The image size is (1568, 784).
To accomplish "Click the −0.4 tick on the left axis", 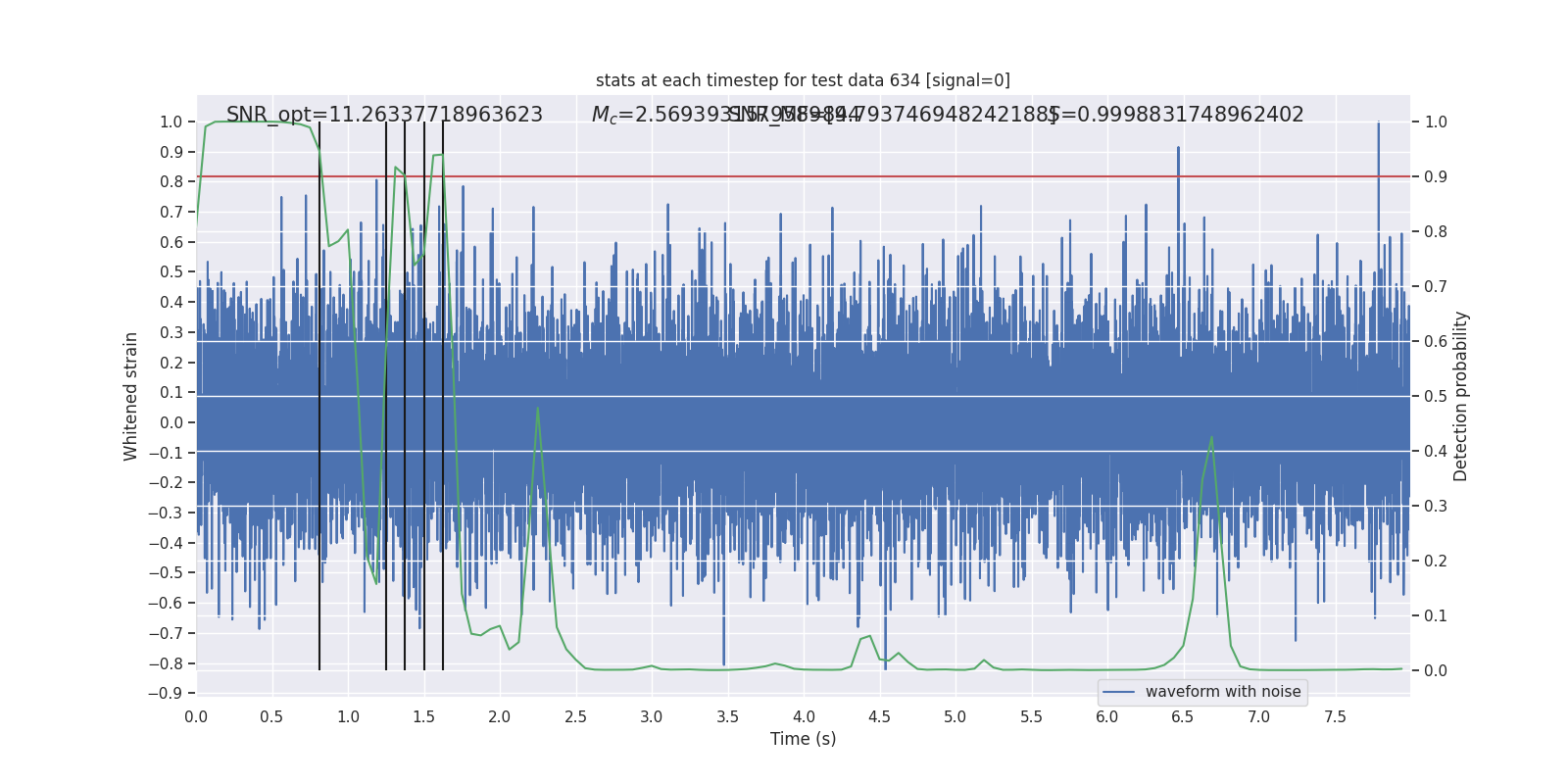I will point(166,543).
